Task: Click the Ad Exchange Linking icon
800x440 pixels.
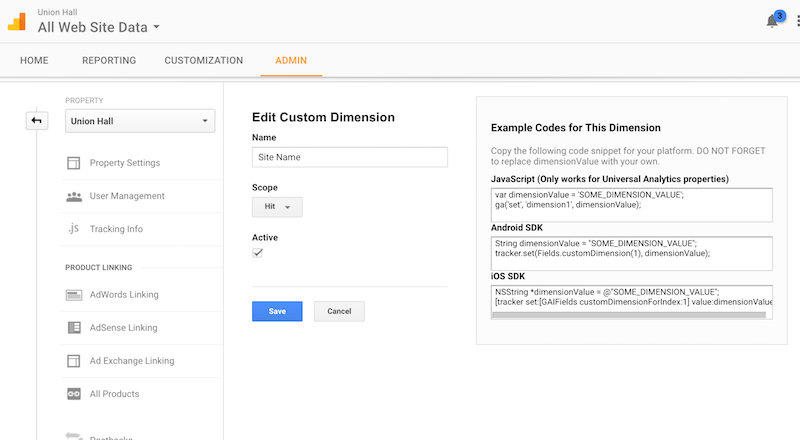Action: pyautogui.click(x=73, y=361)
